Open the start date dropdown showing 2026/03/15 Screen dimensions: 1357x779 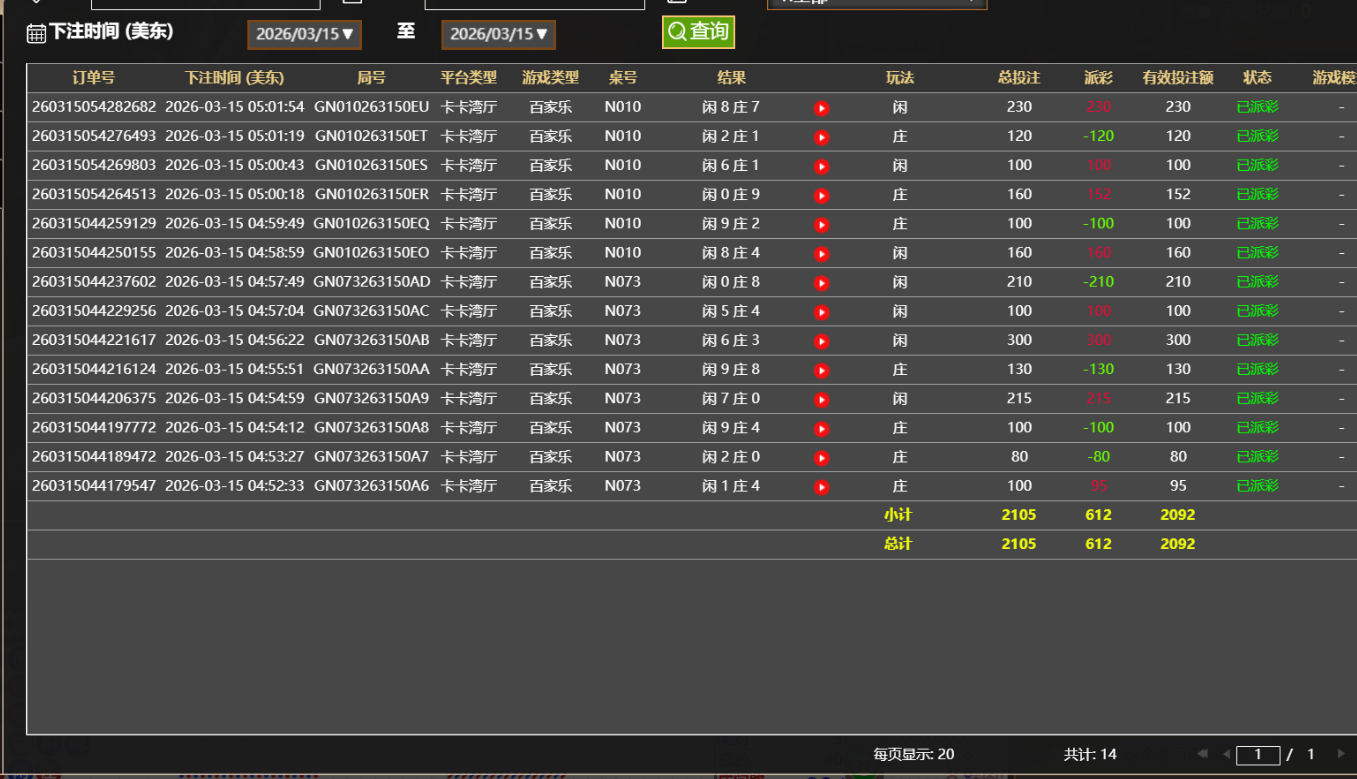[304, 33]
